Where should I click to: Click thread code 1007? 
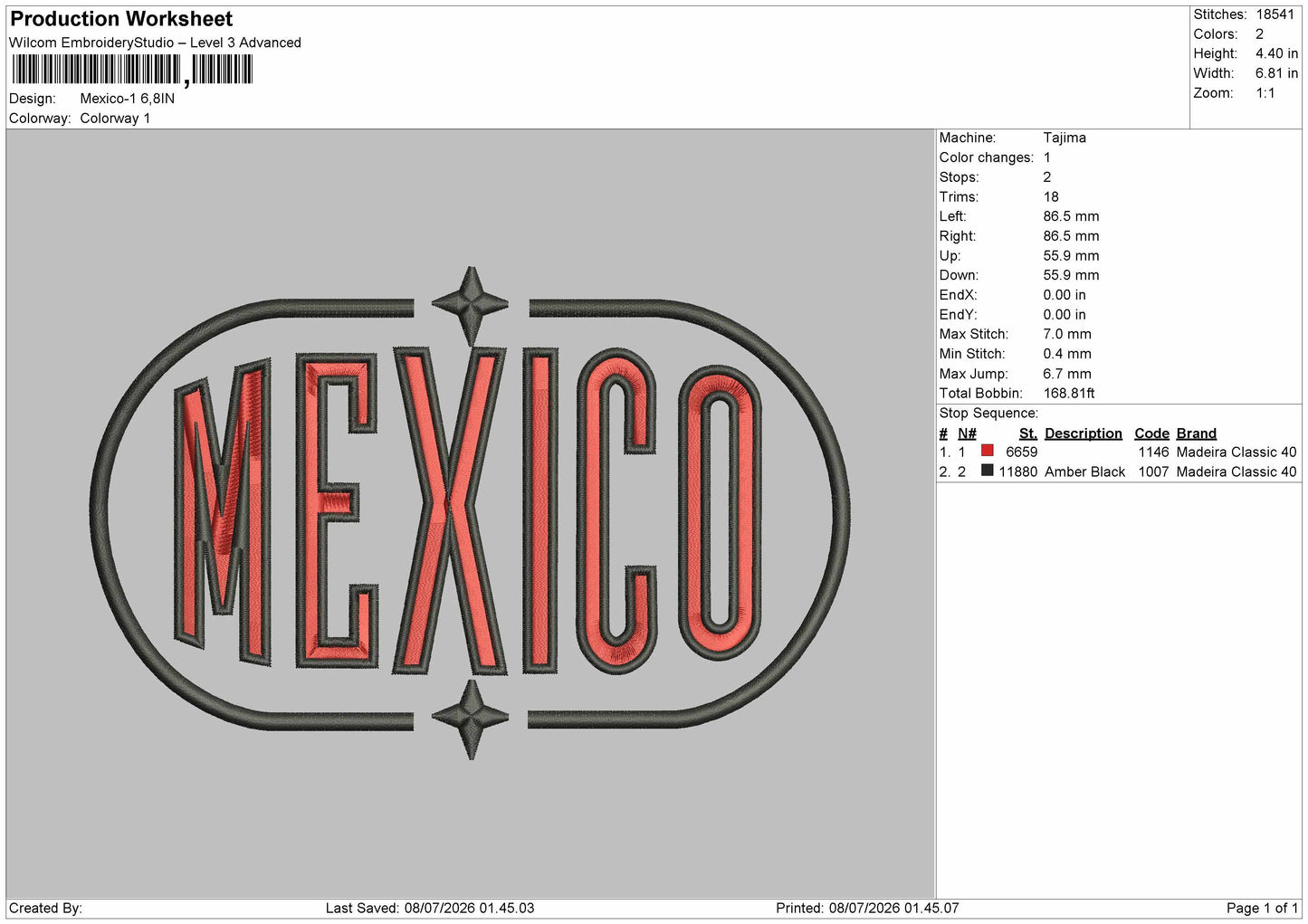click(1153, 472)
